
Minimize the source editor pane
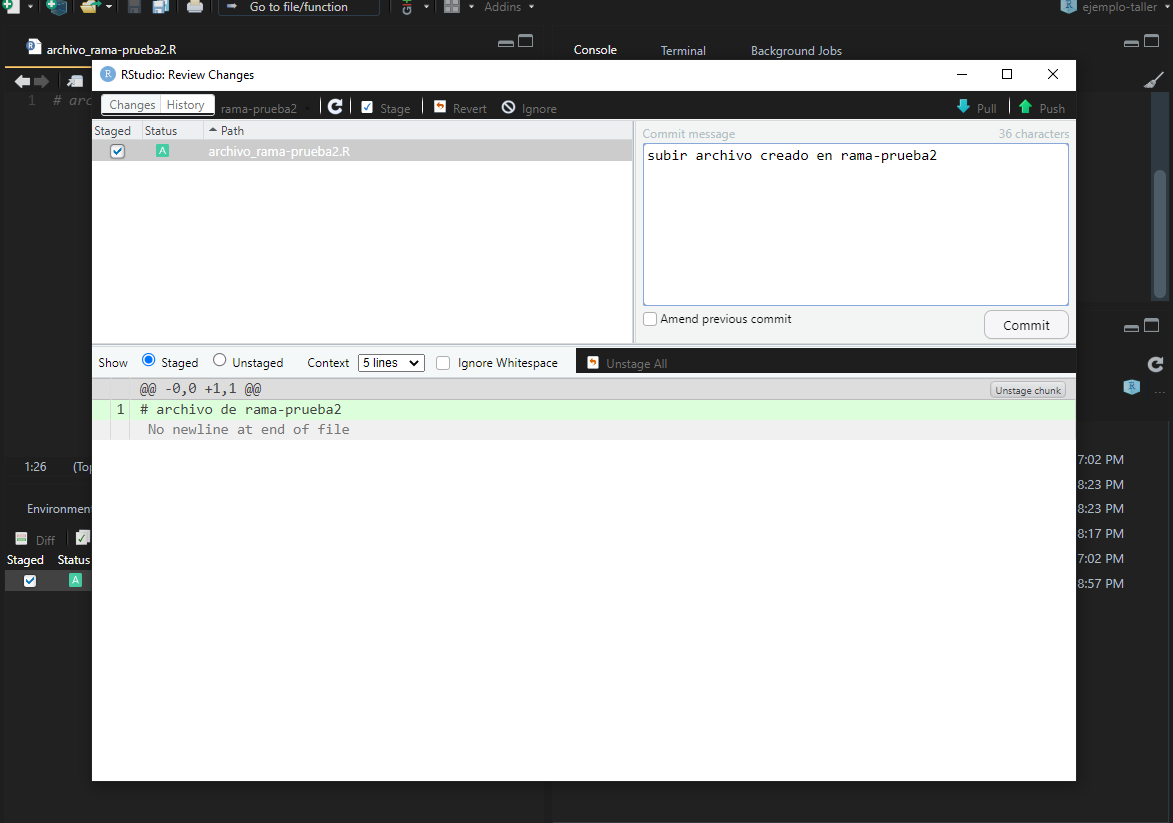506,43
